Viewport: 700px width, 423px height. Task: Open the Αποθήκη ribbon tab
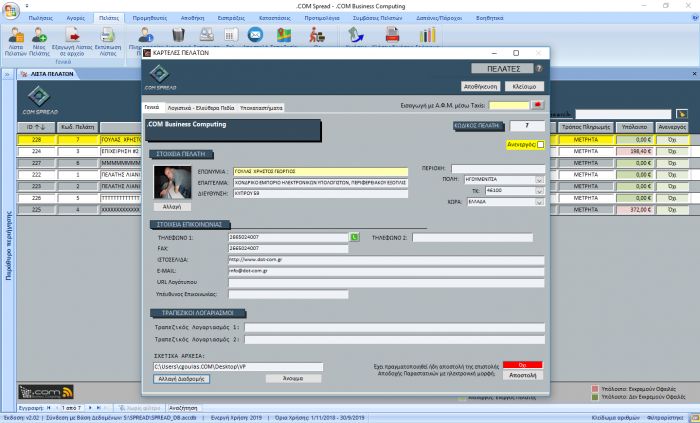192,18
